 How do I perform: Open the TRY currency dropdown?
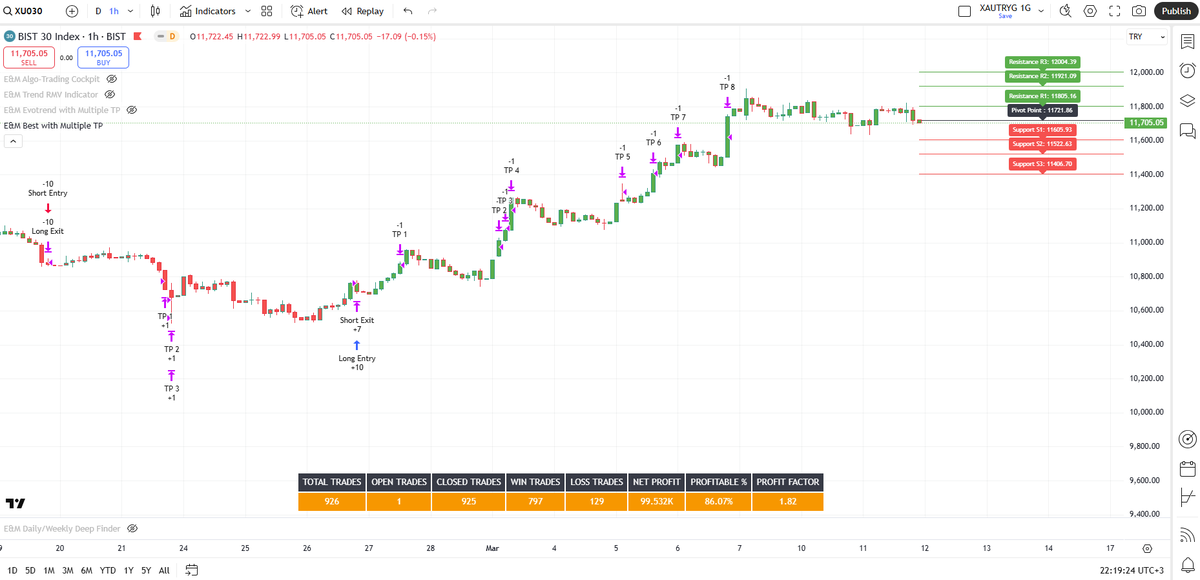(1147, 37)
